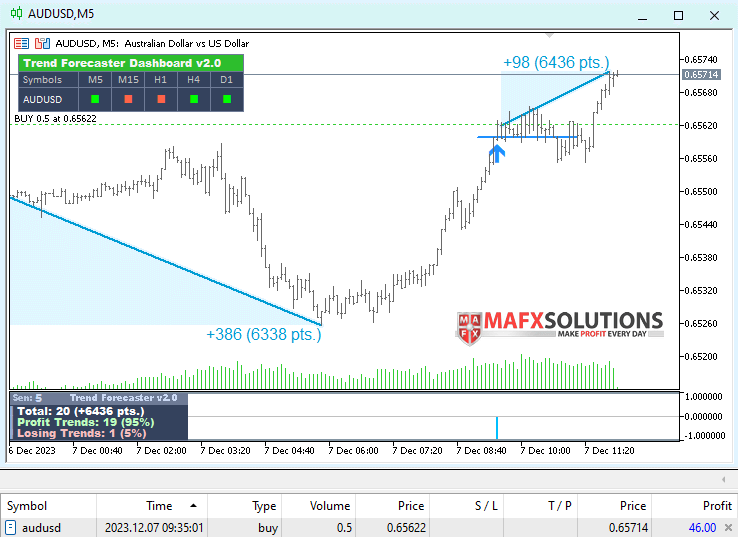Click the T / P column header
The width and height of the screenshot is (738, 537).
point(540,506)
